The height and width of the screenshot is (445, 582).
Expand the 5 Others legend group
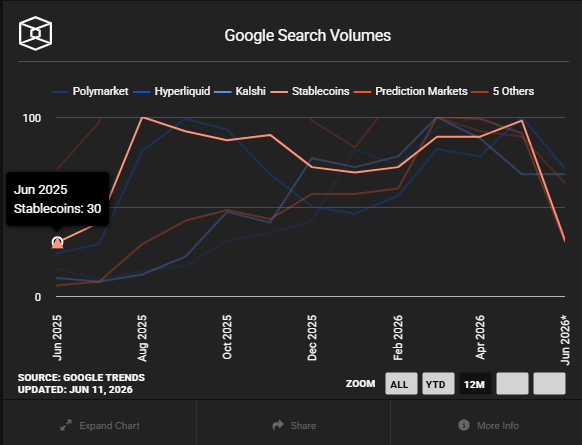[513, 91]
